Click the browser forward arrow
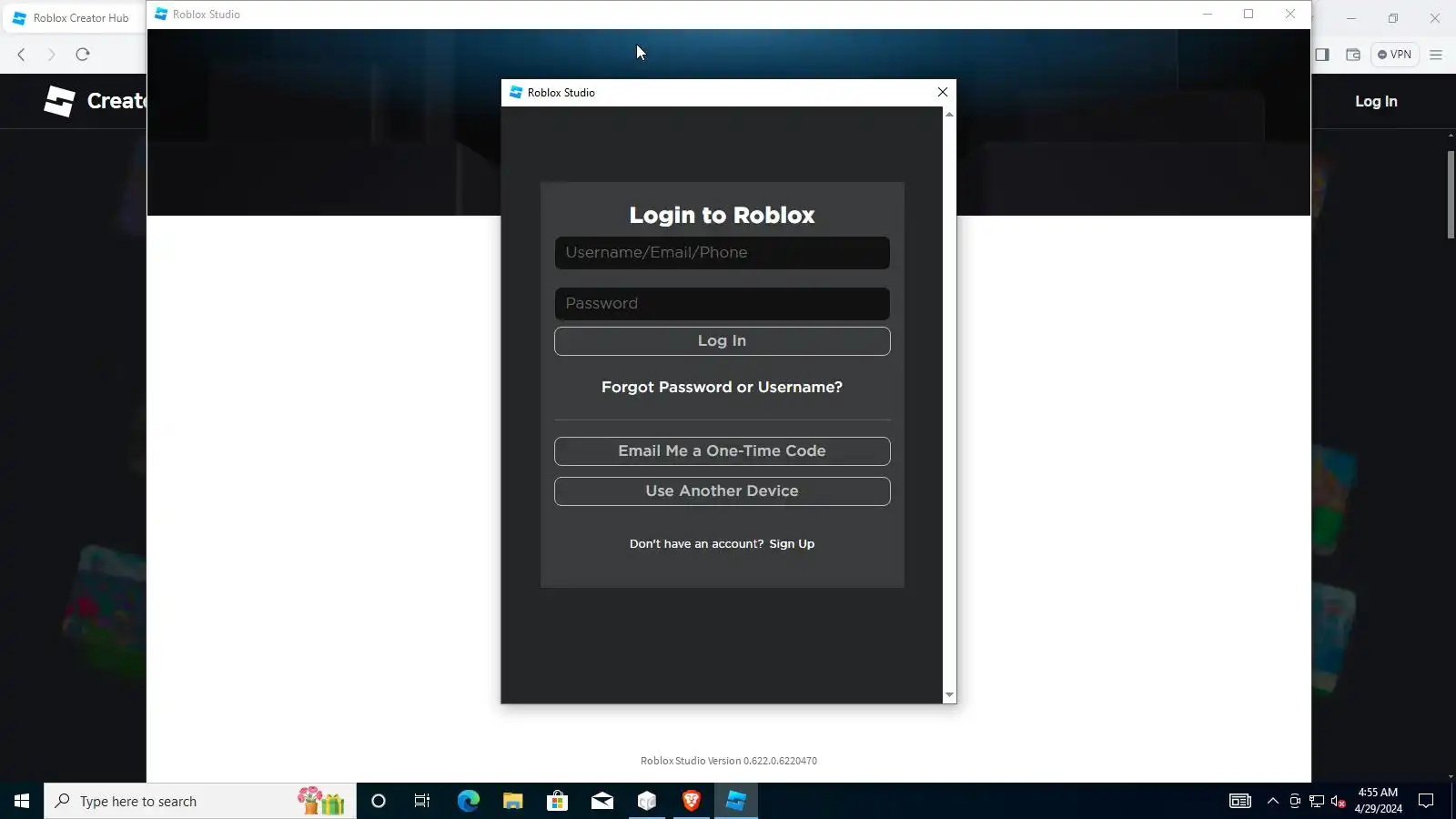The height and width of the screenshot is (819, 1456). coord(51,55)
